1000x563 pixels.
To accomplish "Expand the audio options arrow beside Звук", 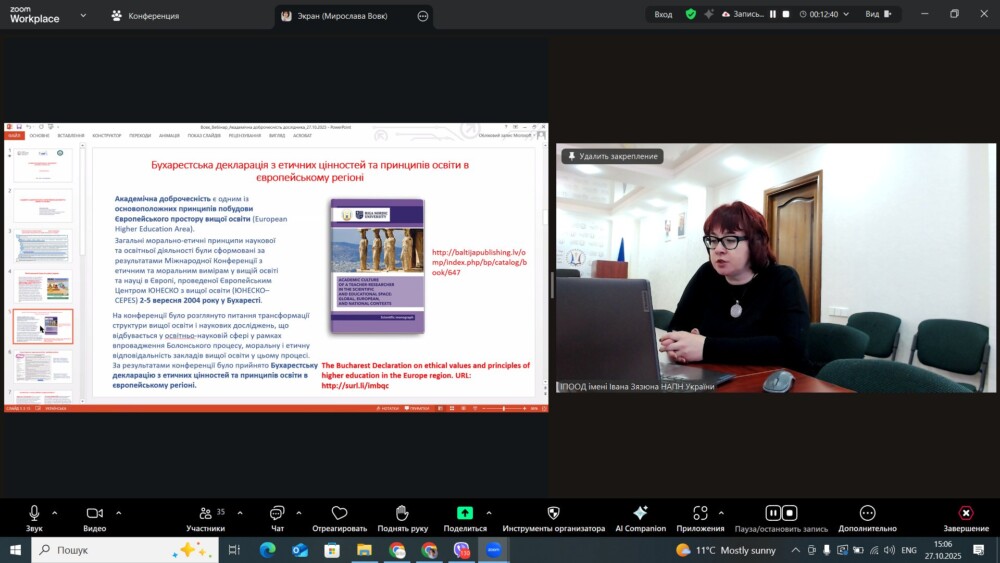I will (55, 513).
